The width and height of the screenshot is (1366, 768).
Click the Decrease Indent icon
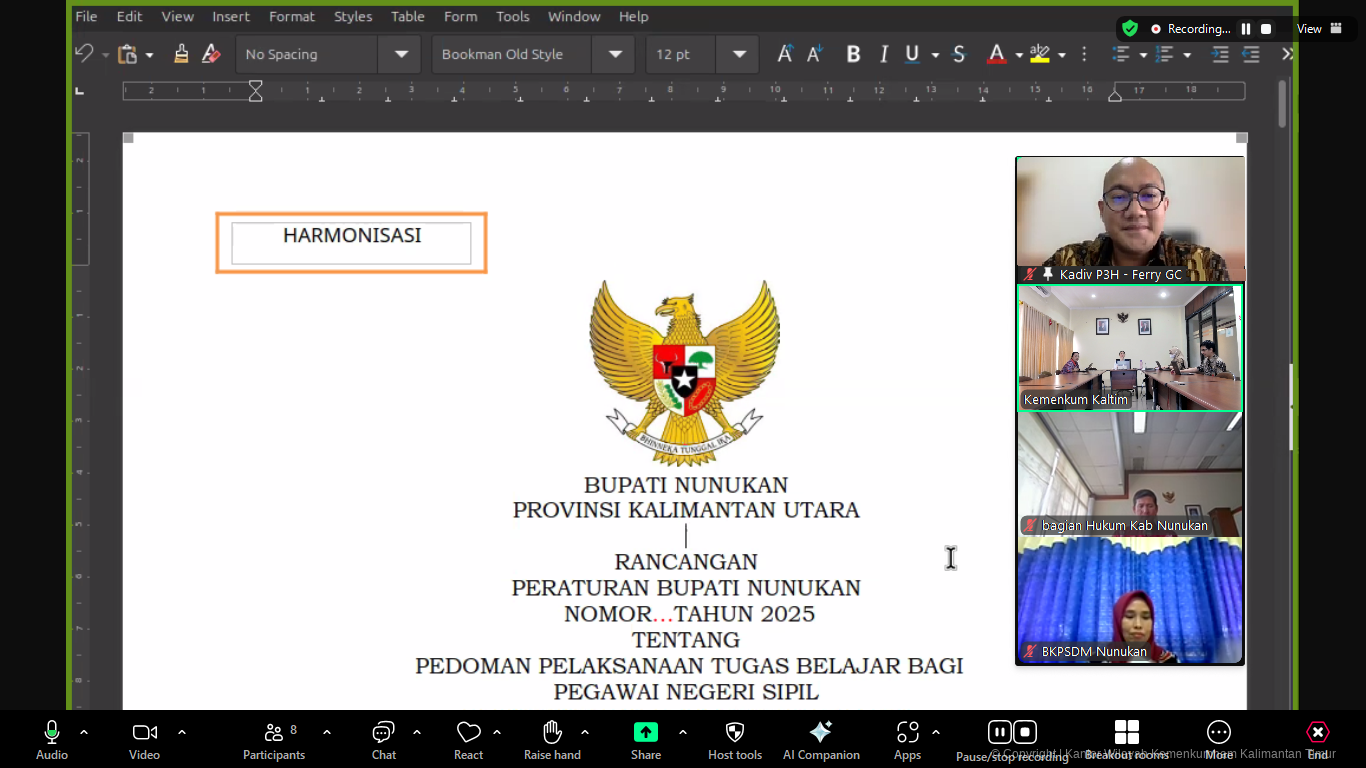[x=1251, y=54]
